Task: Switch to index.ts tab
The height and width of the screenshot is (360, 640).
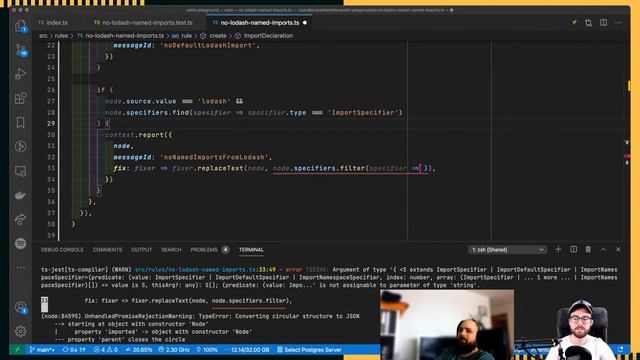Action: pos(53,23)
